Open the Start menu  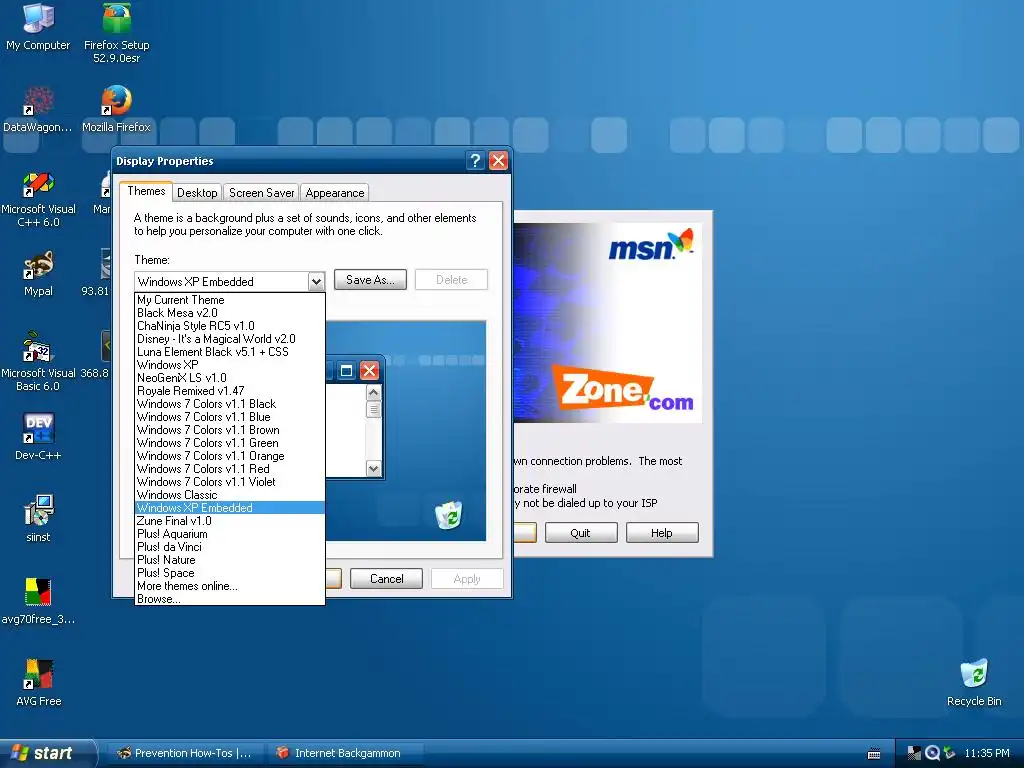coord(47,753)
